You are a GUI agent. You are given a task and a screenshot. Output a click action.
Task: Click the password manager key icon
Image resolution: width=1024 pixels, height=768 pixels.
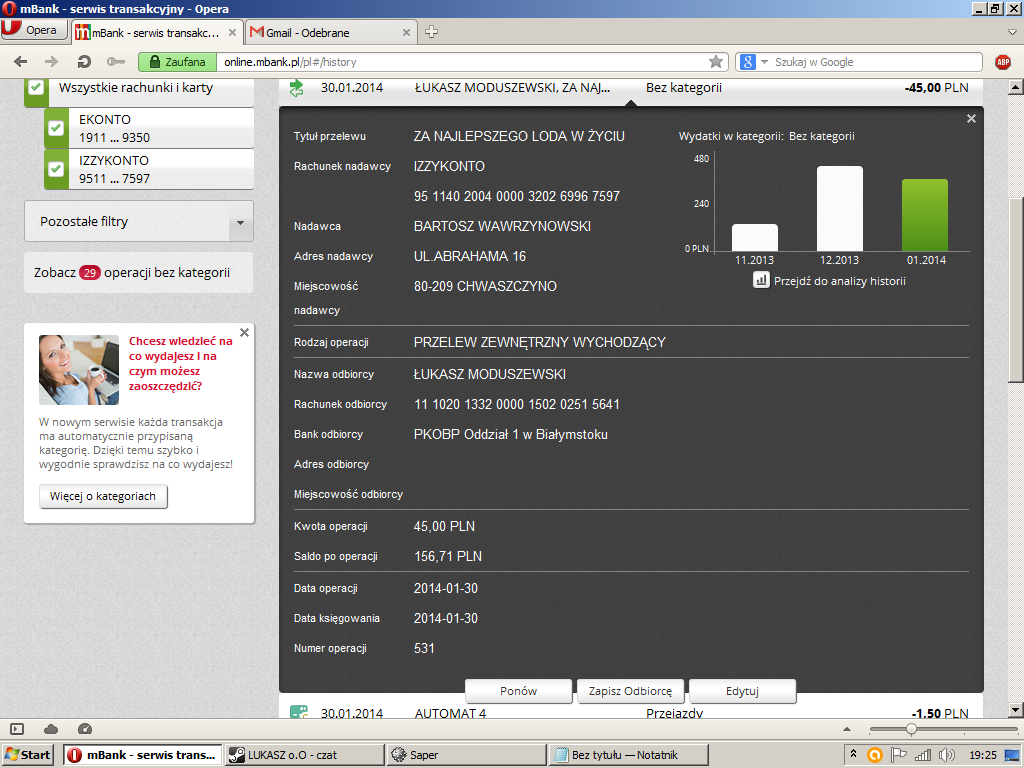116,62
